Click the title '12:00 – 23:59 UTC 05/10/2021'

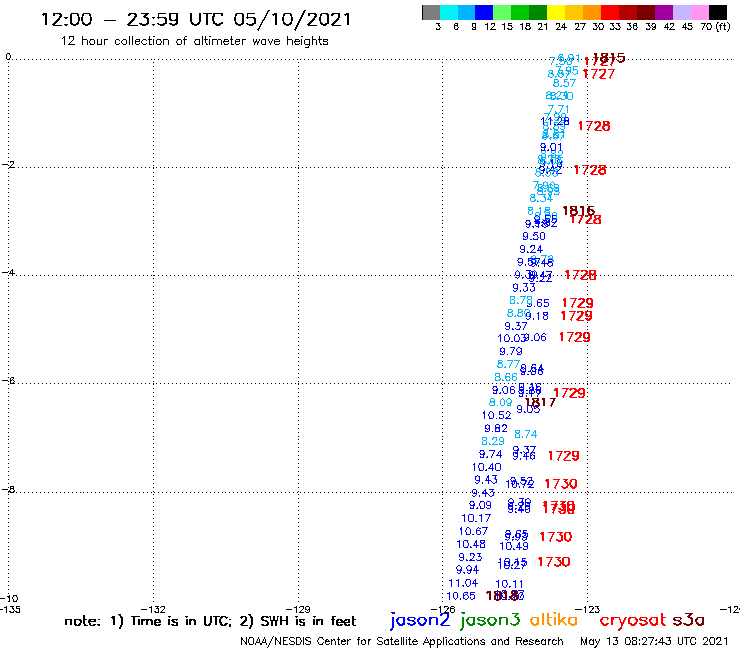196,19
